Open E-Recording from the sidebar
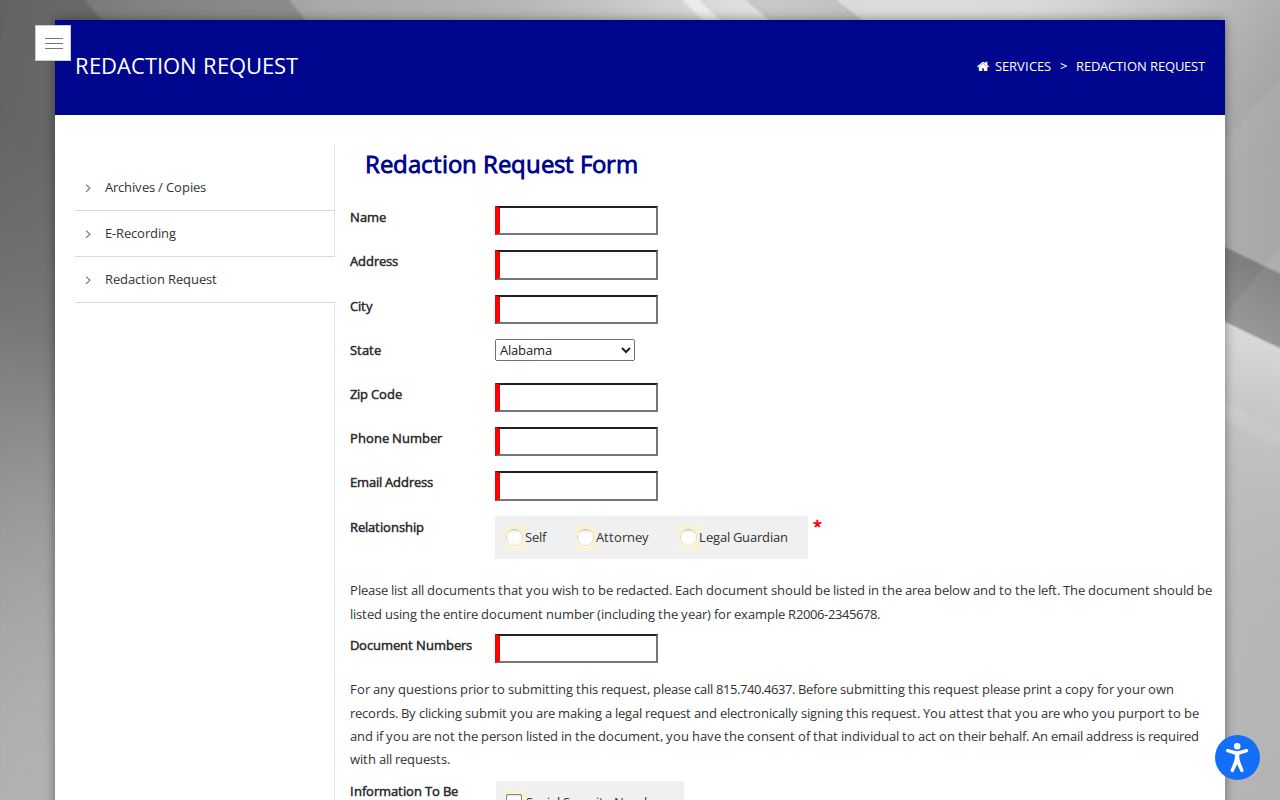 coord(140,234)
